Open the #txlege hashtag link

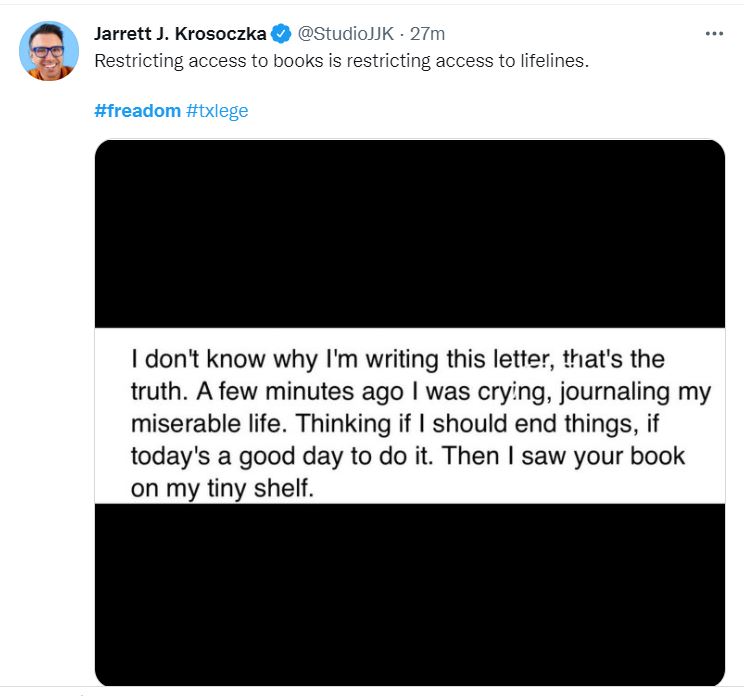217,110
